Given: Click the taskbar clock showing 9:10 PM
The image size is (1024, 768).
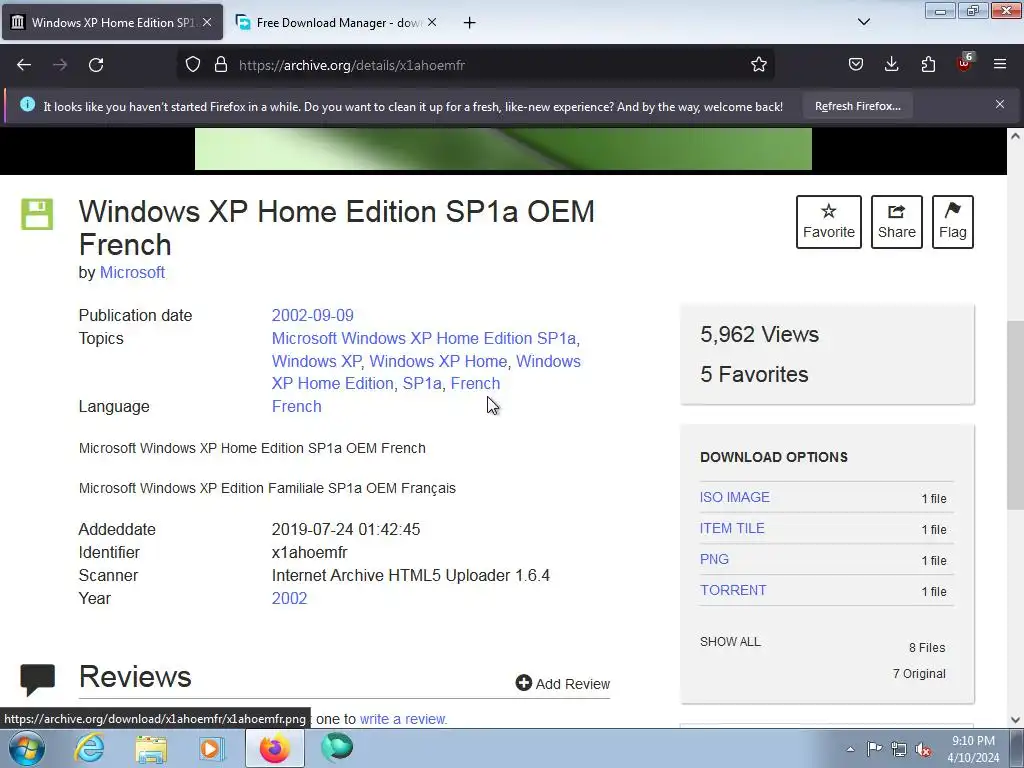Looking at the screenshot, I should coord(973,749).
